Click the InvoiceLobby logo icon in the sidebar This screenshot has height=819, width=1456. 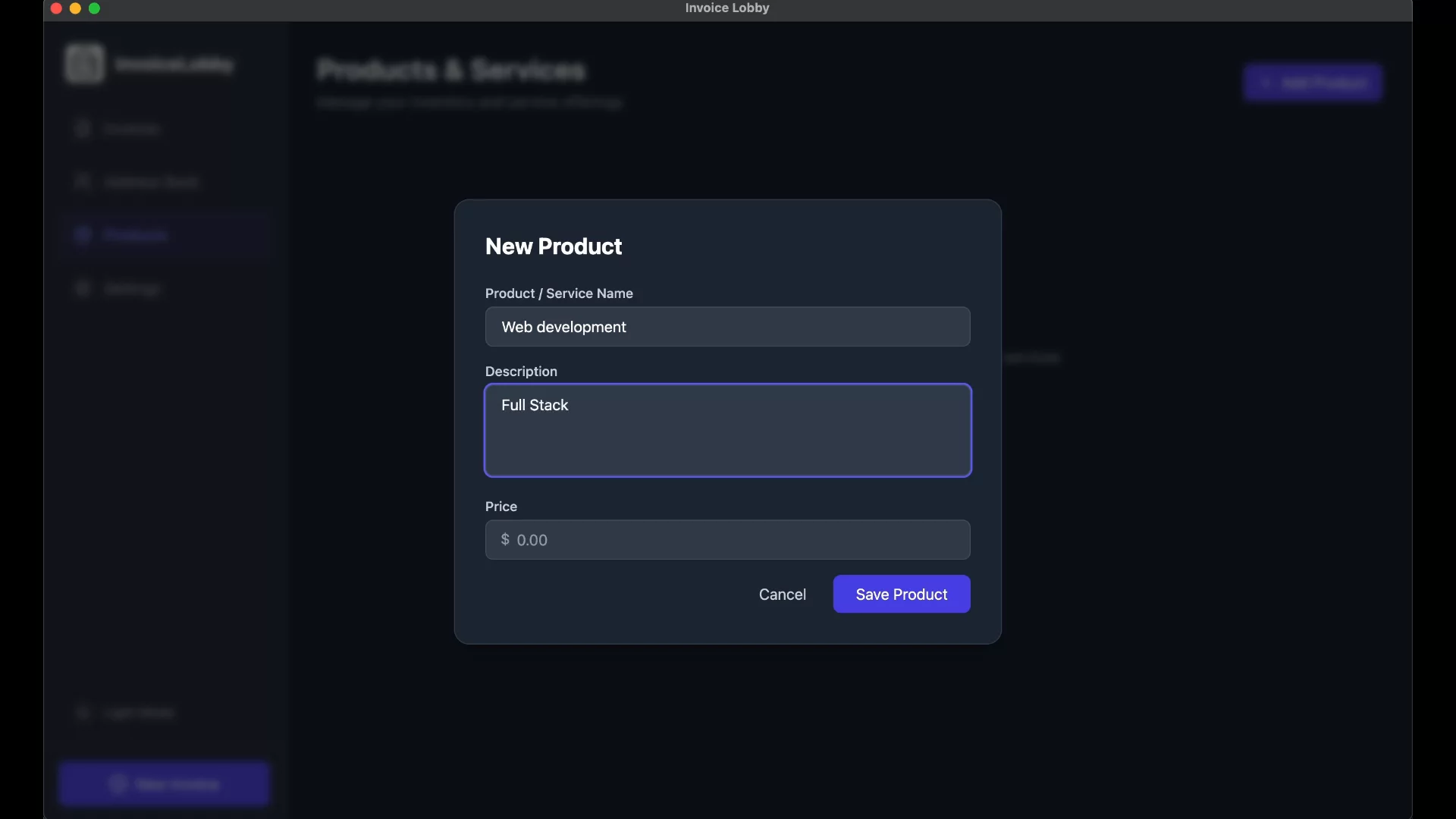coord(84,64)
